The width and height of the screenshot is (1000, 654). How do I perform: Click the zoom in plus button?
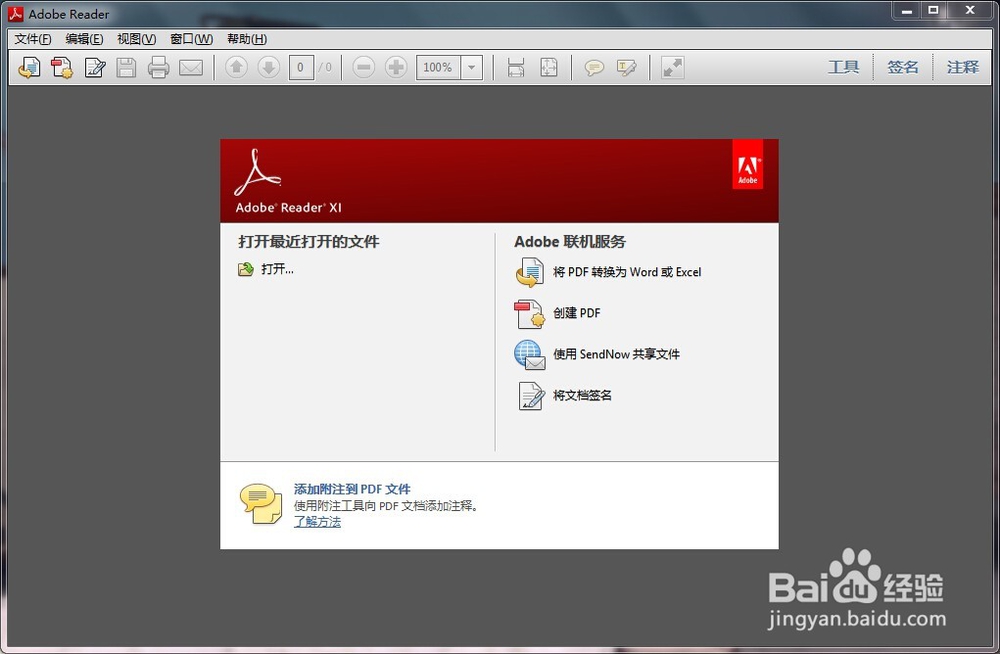point(396,66)
